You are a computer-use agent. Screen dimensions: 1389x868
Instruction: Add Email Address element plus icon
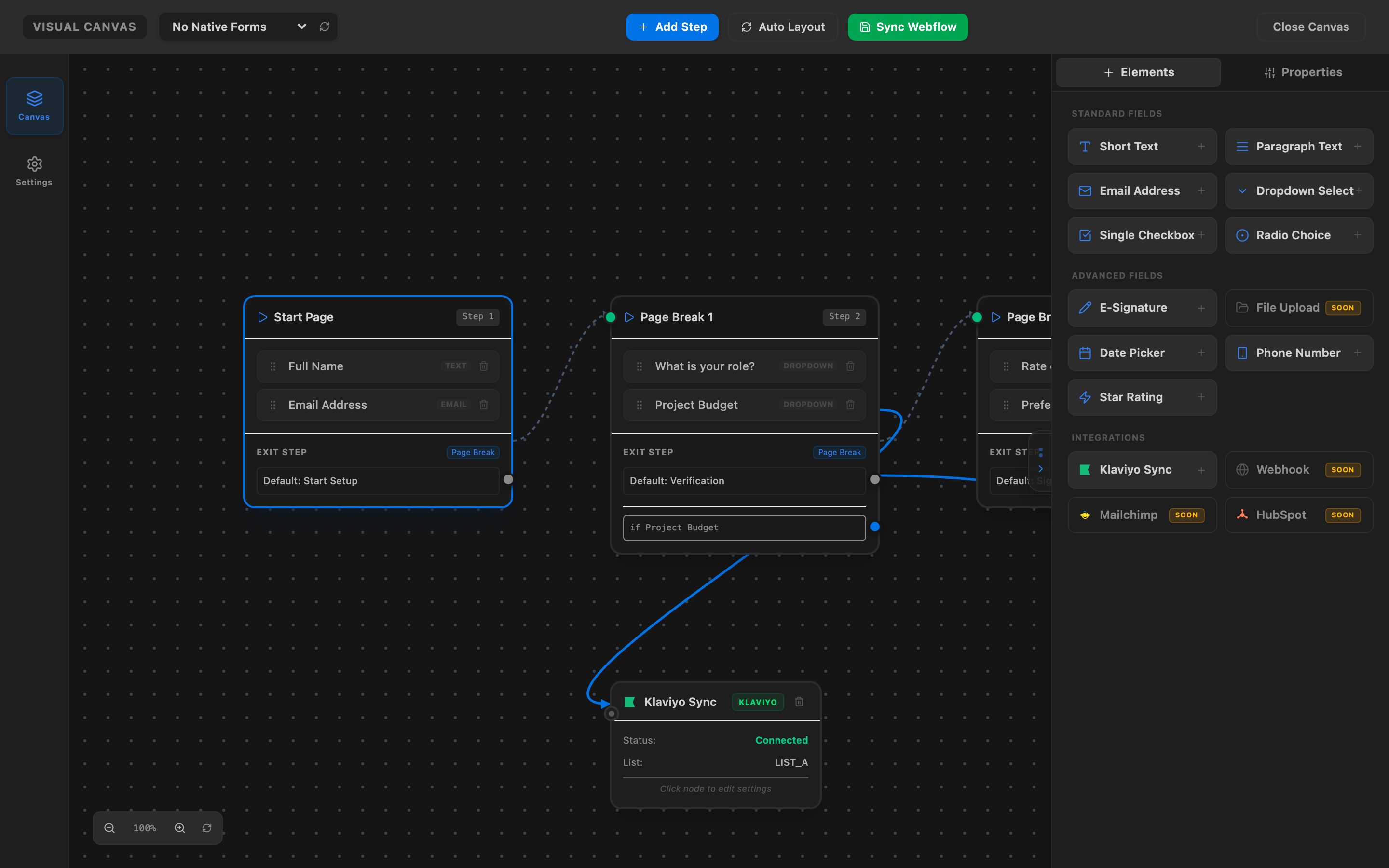[x=1201, y=190]
